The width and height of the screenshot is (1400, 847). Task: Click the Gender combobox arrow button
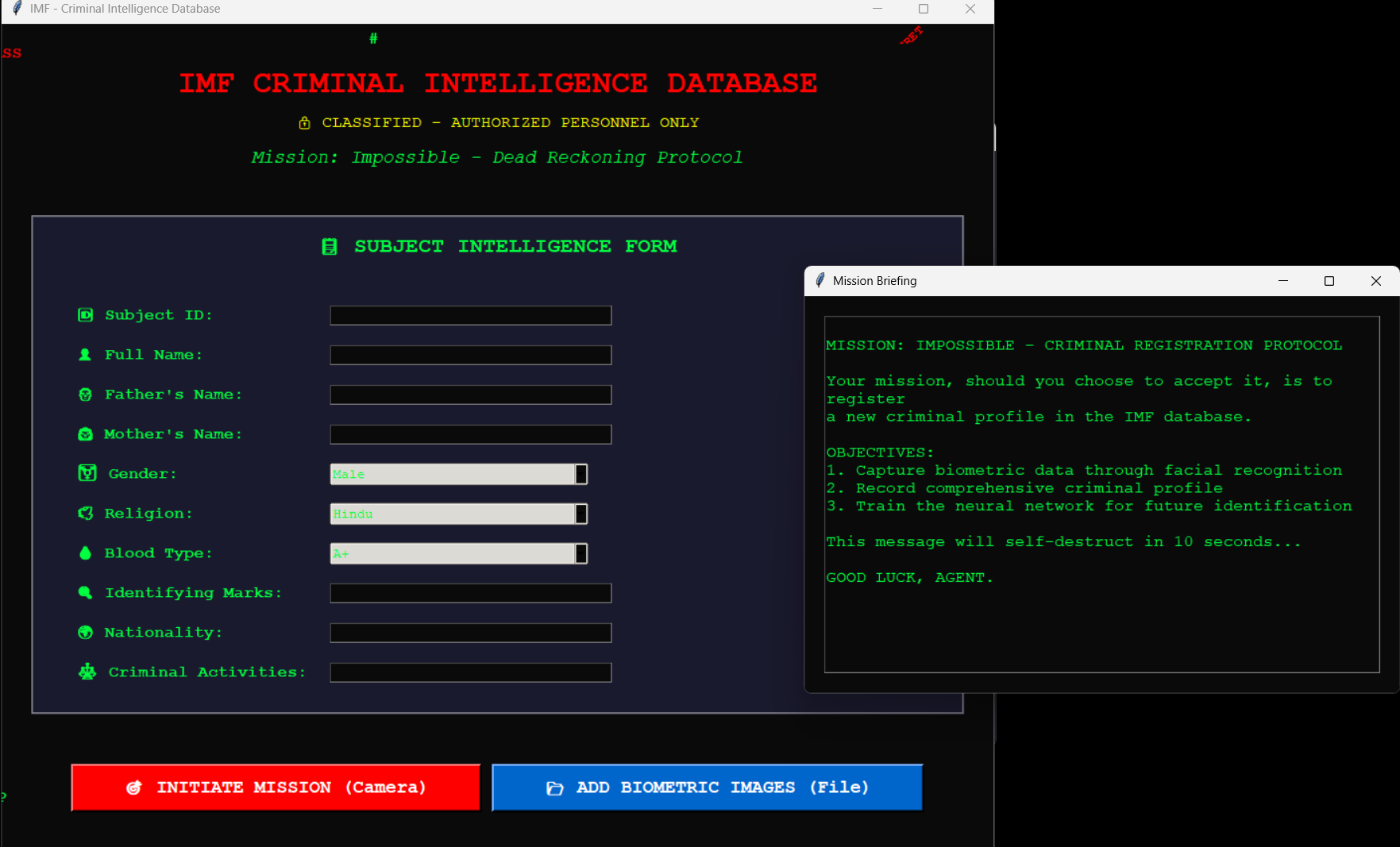click(581, 474)
